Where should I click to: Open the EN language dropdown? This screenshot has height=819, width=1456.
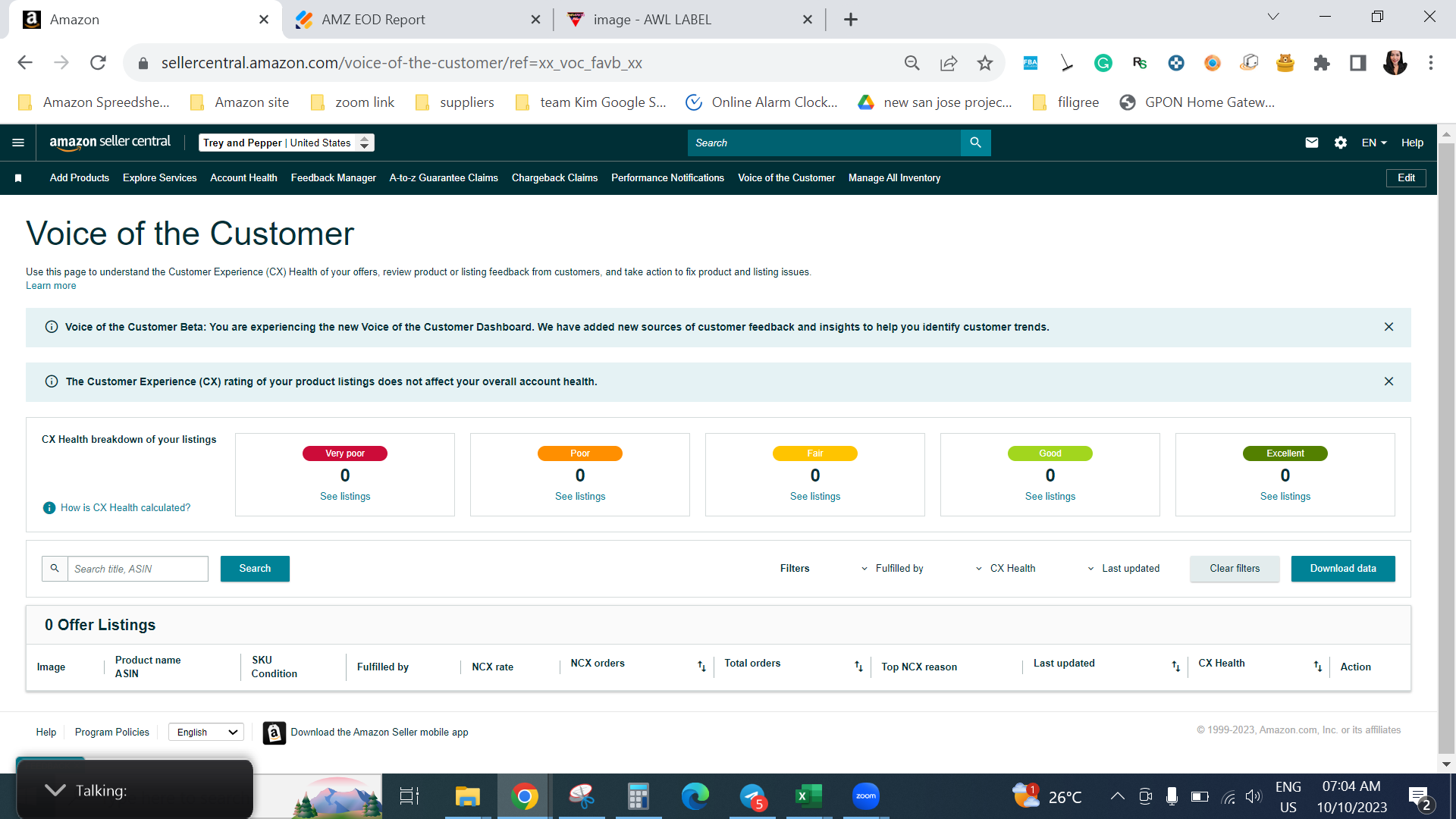[1373, 143]
